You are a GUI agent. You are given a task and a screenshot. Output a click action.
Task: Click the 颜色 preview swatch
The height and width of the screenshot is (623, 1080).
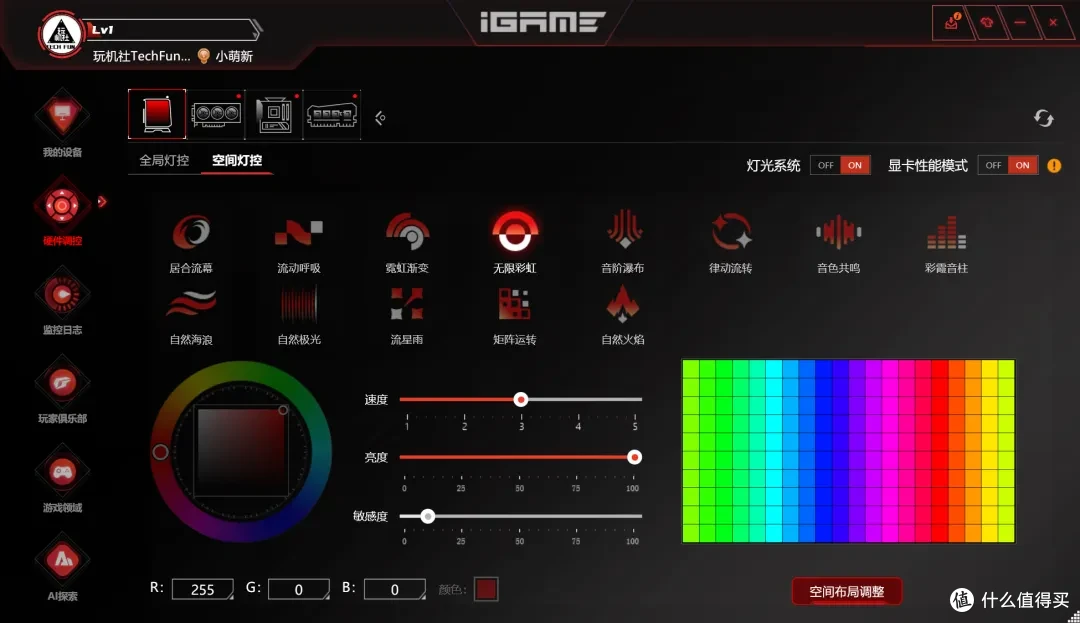[486, 589]
